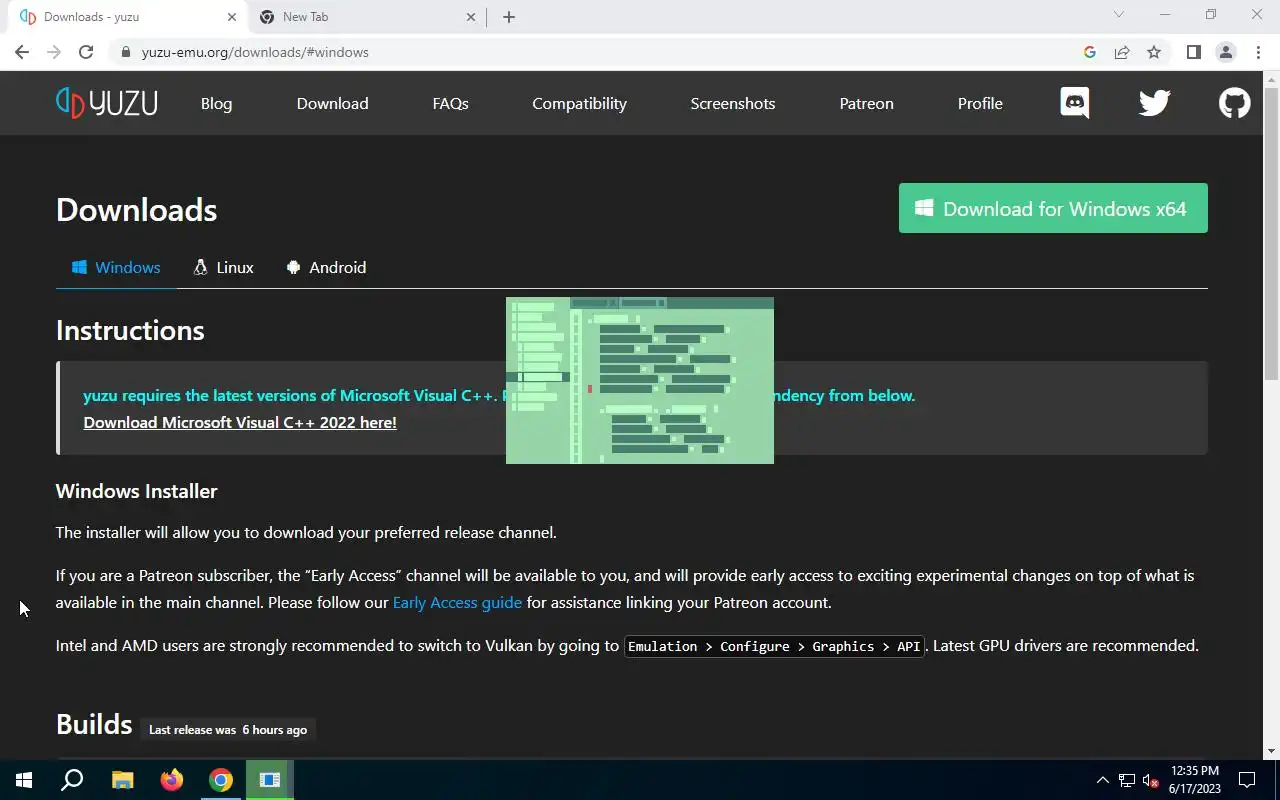Image resolution: width=1280 pixels, height=800 pixels.
Task: Open a new tab with plus button
Action: pos(509,17)
